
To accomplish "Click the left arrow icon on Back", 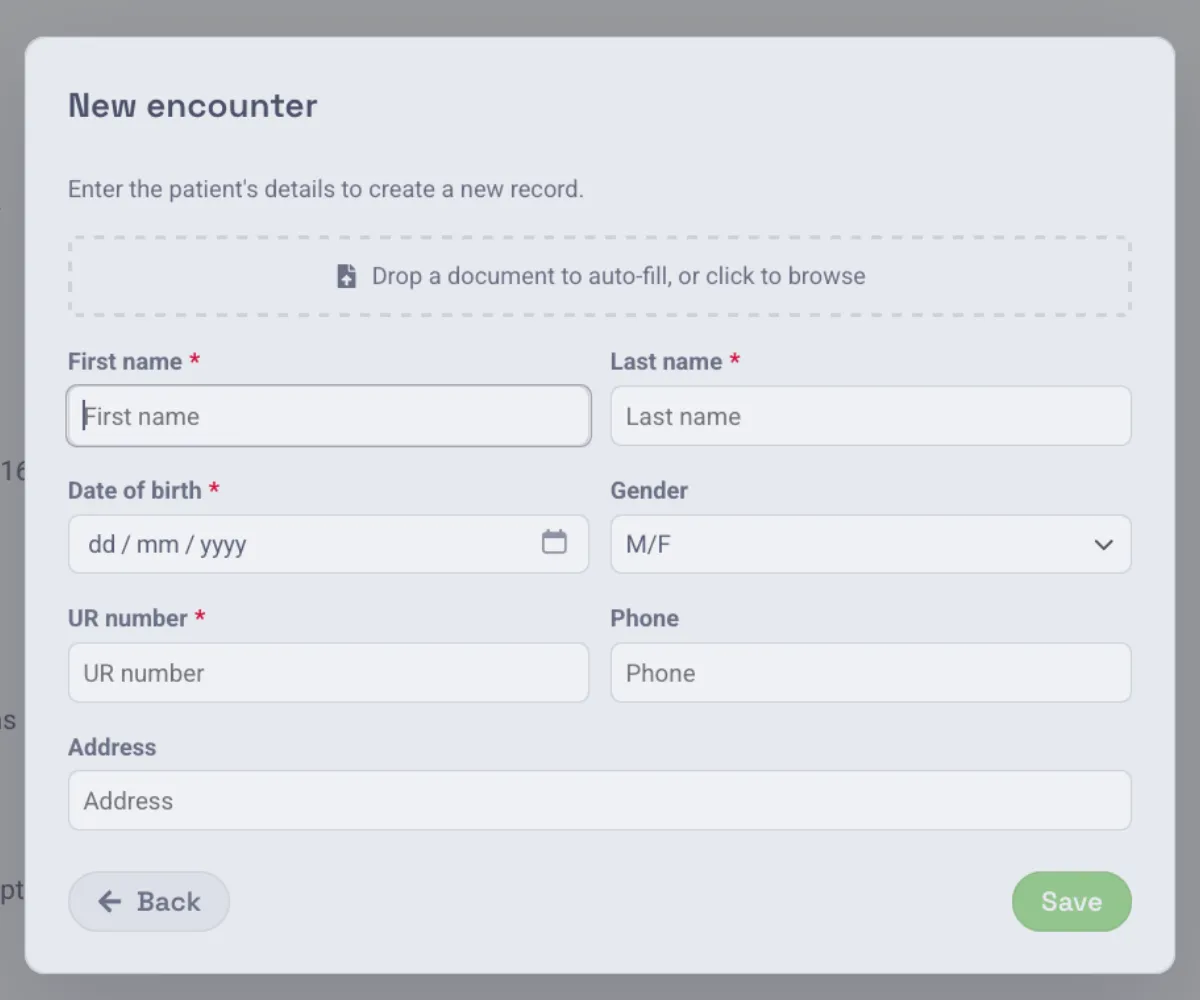I will (x=109, y=902).
